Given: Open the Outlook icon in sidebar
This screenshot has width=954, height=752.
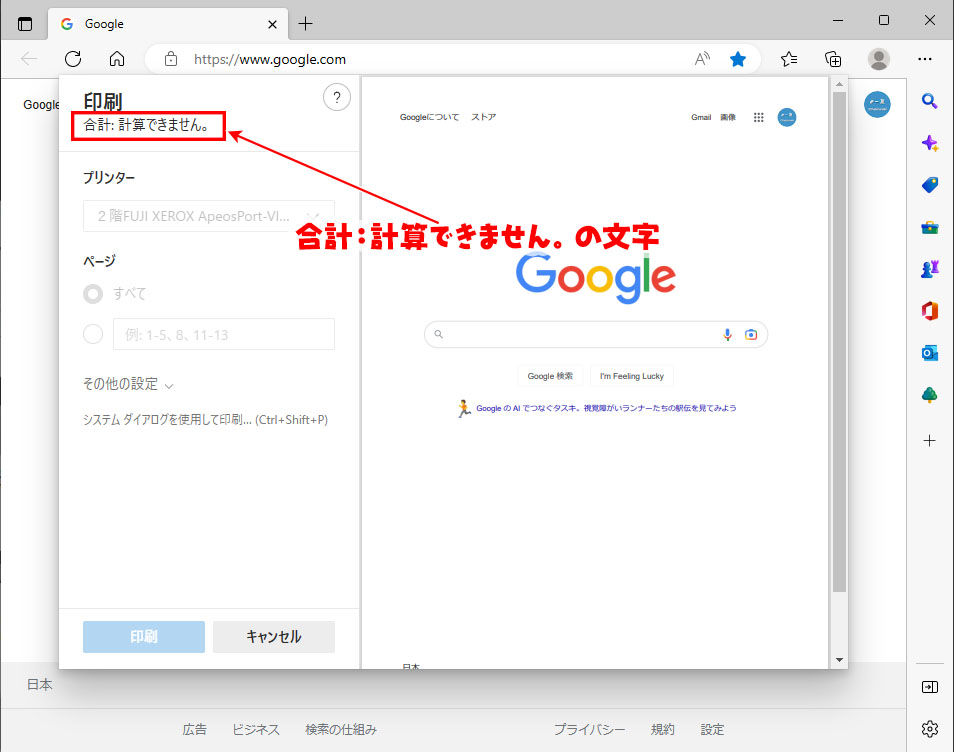Looking at the screenshot, I should pyautogui.click(x=929, y=353).
